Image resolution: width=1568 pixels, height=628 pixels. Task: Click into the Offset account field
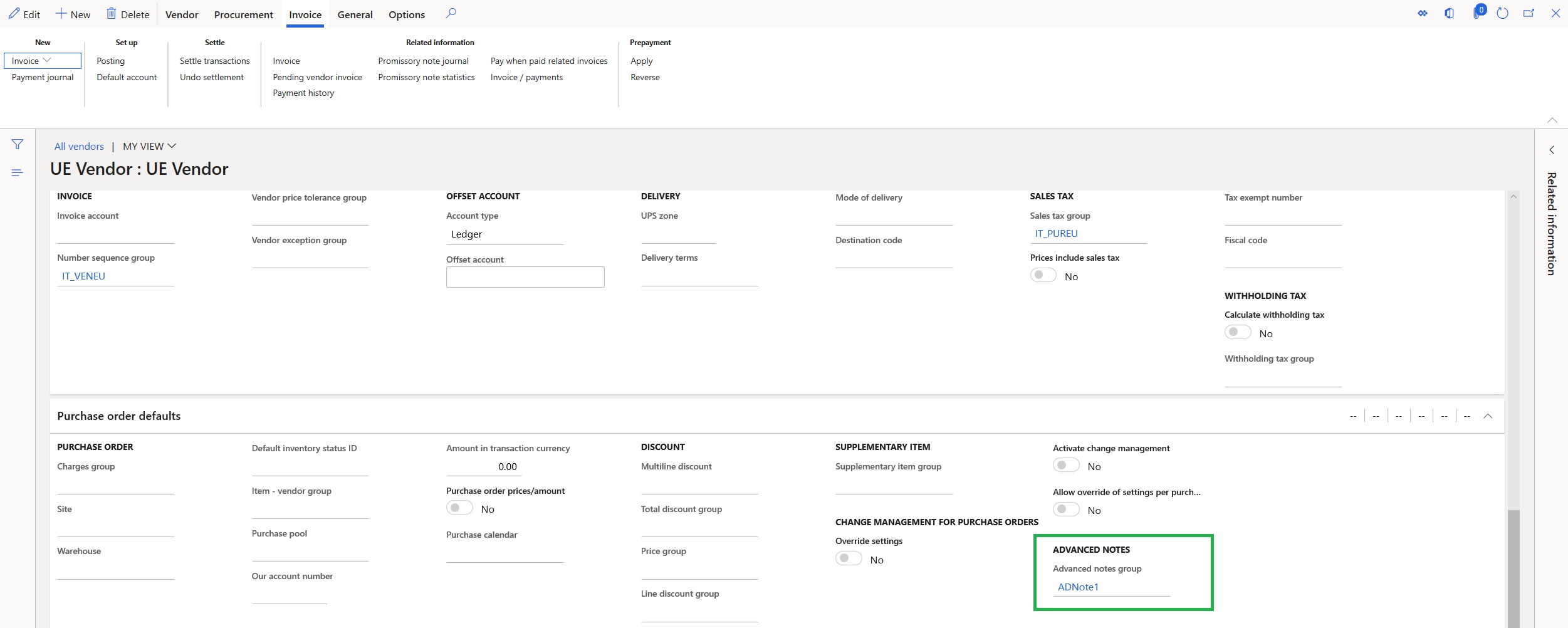click(525, 277)
